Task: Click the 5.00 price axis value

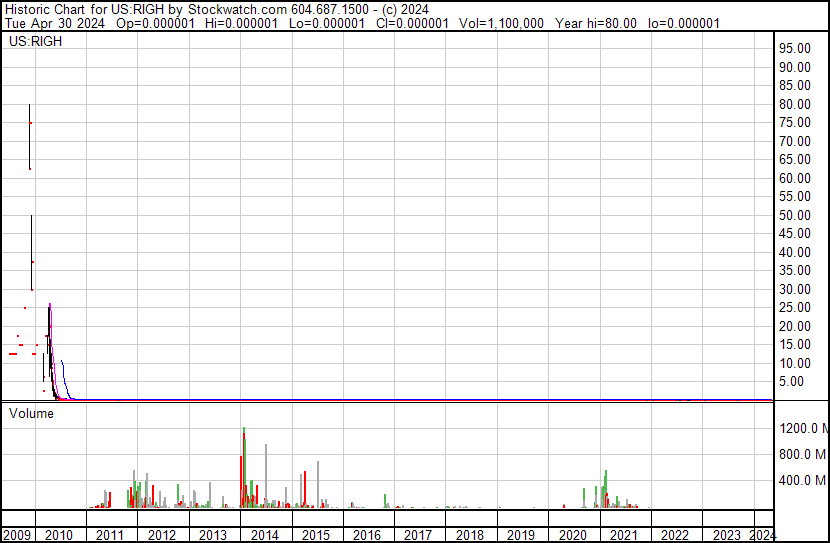Action: 791,382
